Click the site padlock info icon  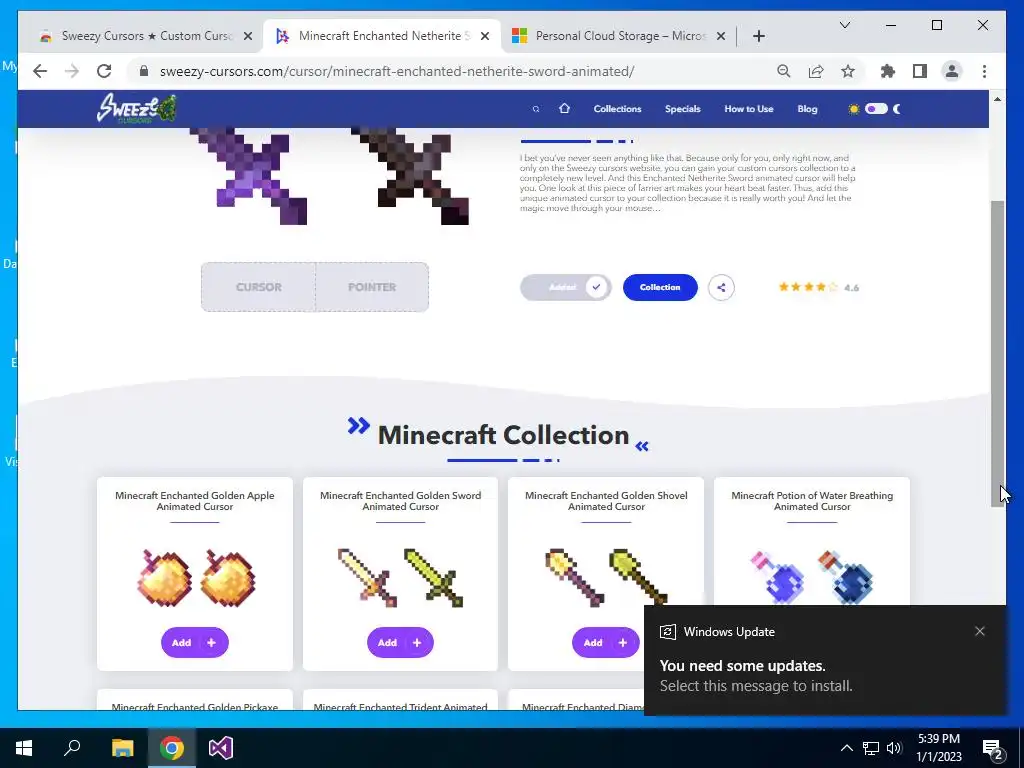[x=144, y=71]
